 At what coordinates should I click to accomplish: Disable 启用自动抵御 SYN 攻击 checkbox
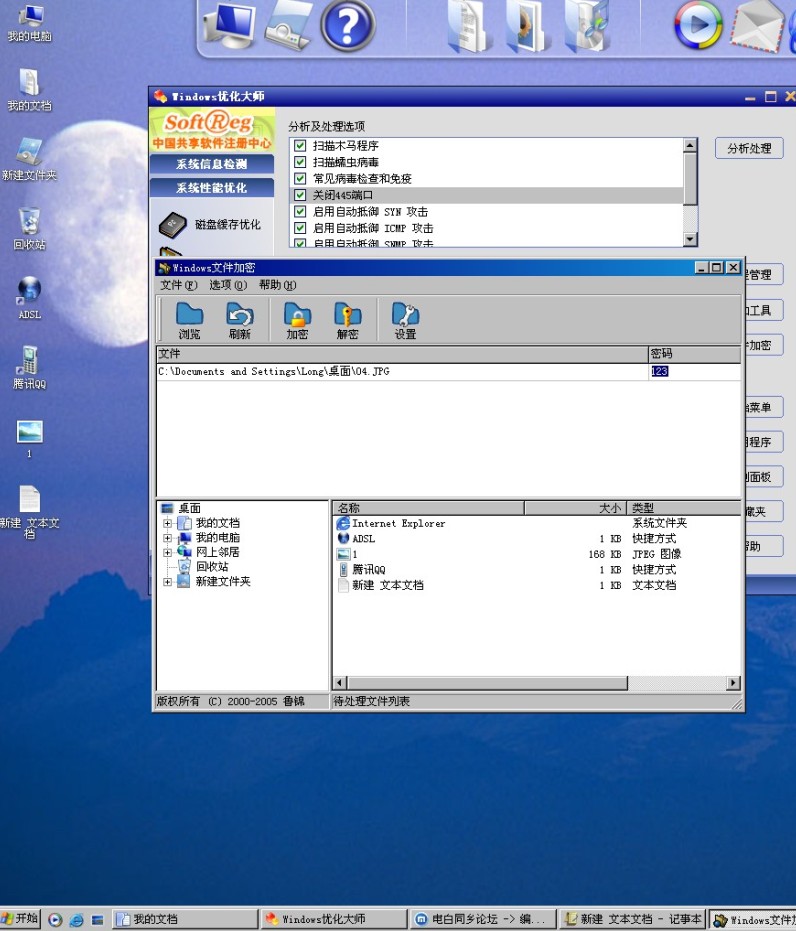[299, 212]
